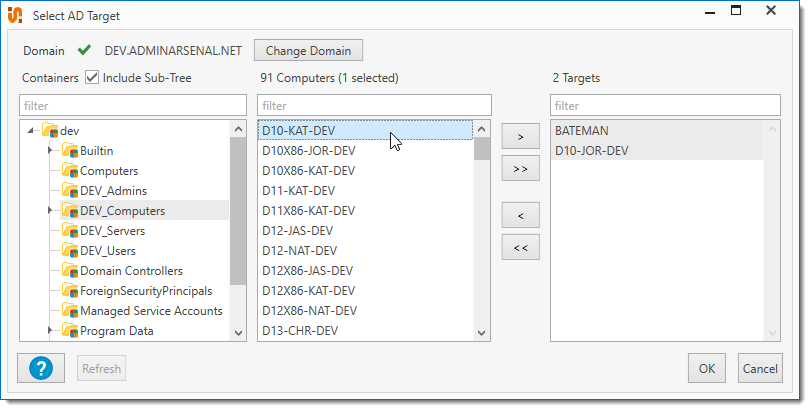The width and height of the screenshot is (810, 410).
Task: Click the ForeignSecurityPrincipals folder icon
Action: (x=69, y=290)
